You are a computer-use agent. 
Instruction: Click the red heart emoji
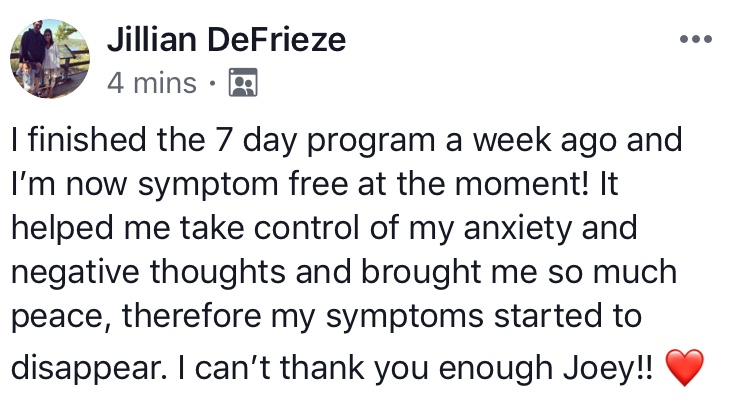[684, 367]
